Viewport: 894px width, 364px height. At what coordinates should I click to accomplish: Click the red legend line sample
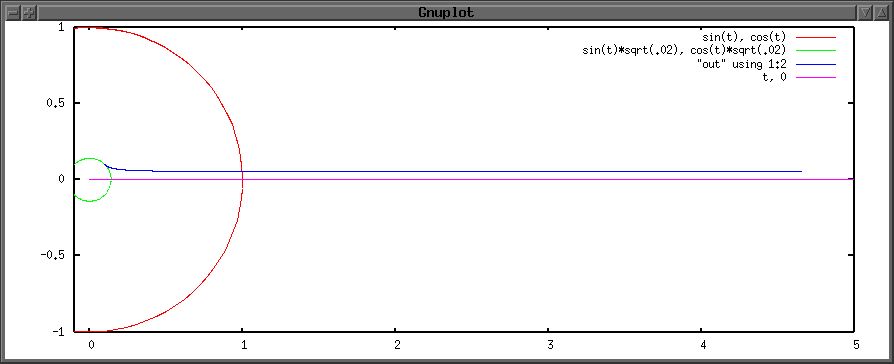coord(814,38)
